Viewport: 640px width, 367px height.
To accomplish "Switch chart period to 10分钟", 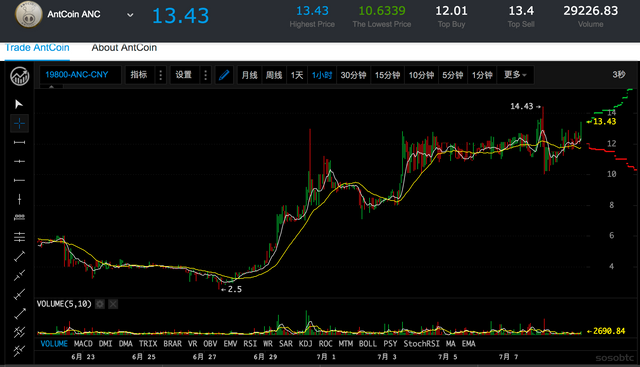I will [x=421, y=75].
